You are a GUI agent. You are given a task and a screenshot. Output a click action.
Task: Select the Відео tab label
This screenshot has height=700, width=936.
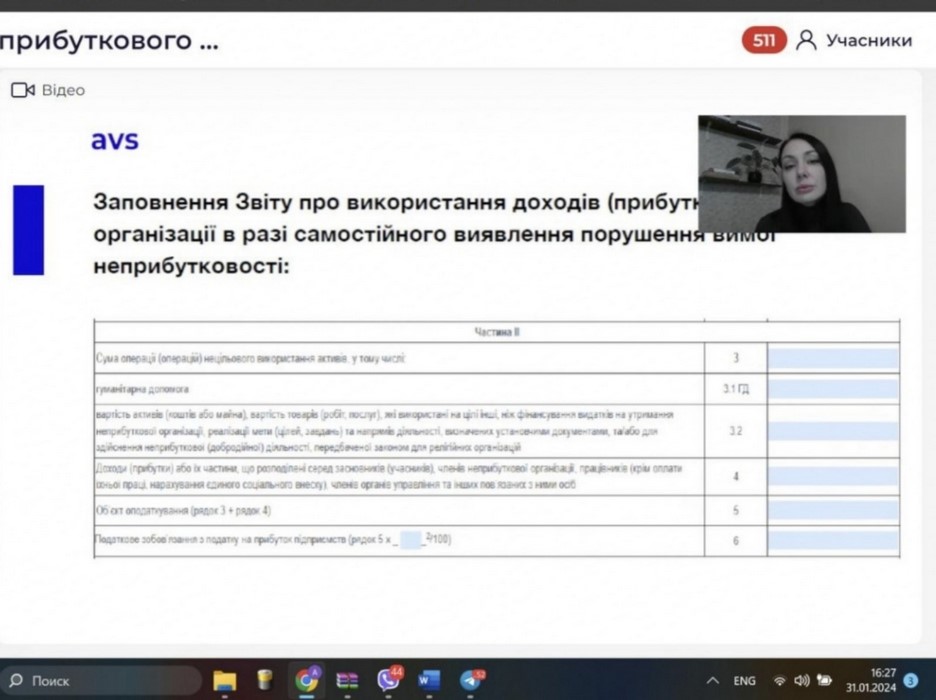[x=63, y=90]
